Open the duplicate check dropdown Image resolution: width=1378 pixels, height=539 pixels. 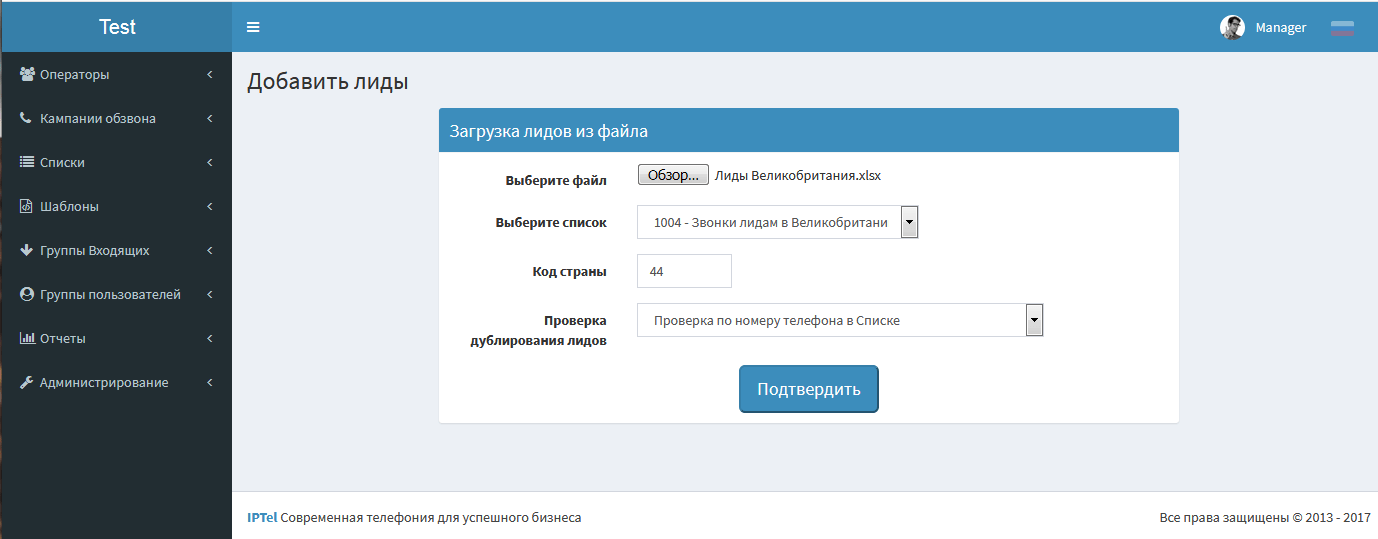840,320
